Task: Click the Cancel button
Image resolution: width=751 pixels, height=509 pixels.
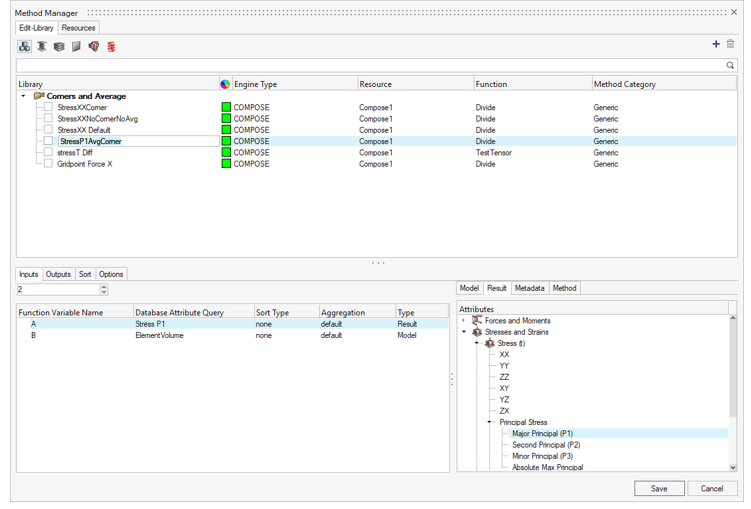Action: coord(711,488)
